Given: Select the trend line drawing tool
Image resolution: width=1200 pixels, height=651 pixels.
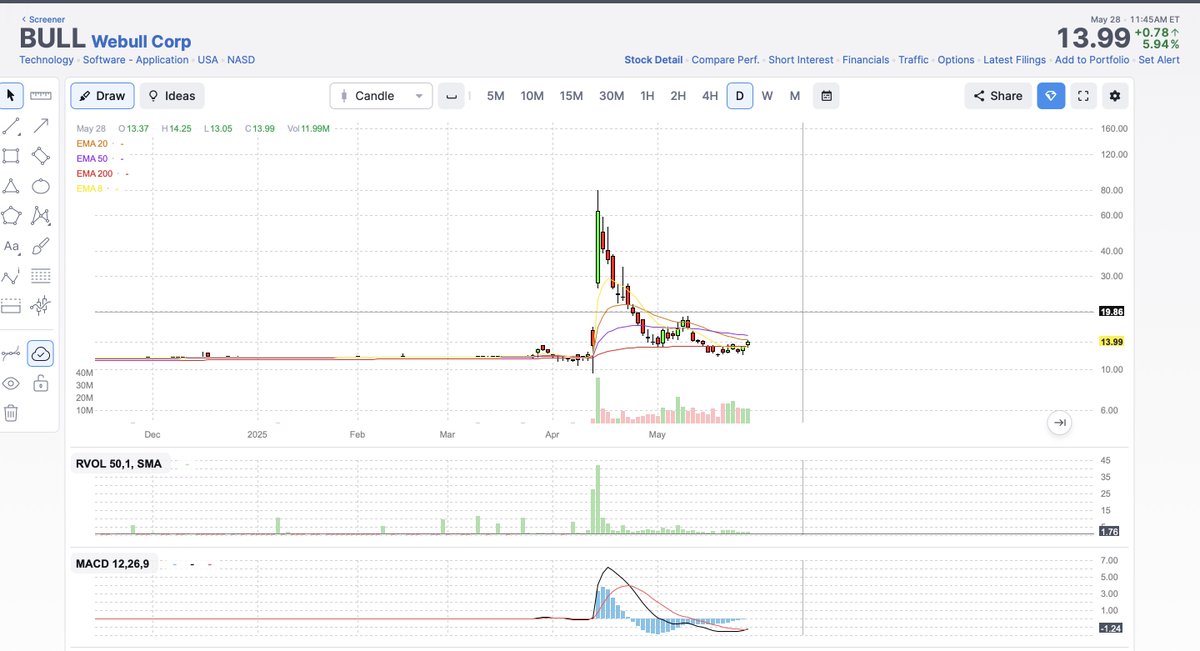Looking at the screenshot, I should (x=12, y=125).
